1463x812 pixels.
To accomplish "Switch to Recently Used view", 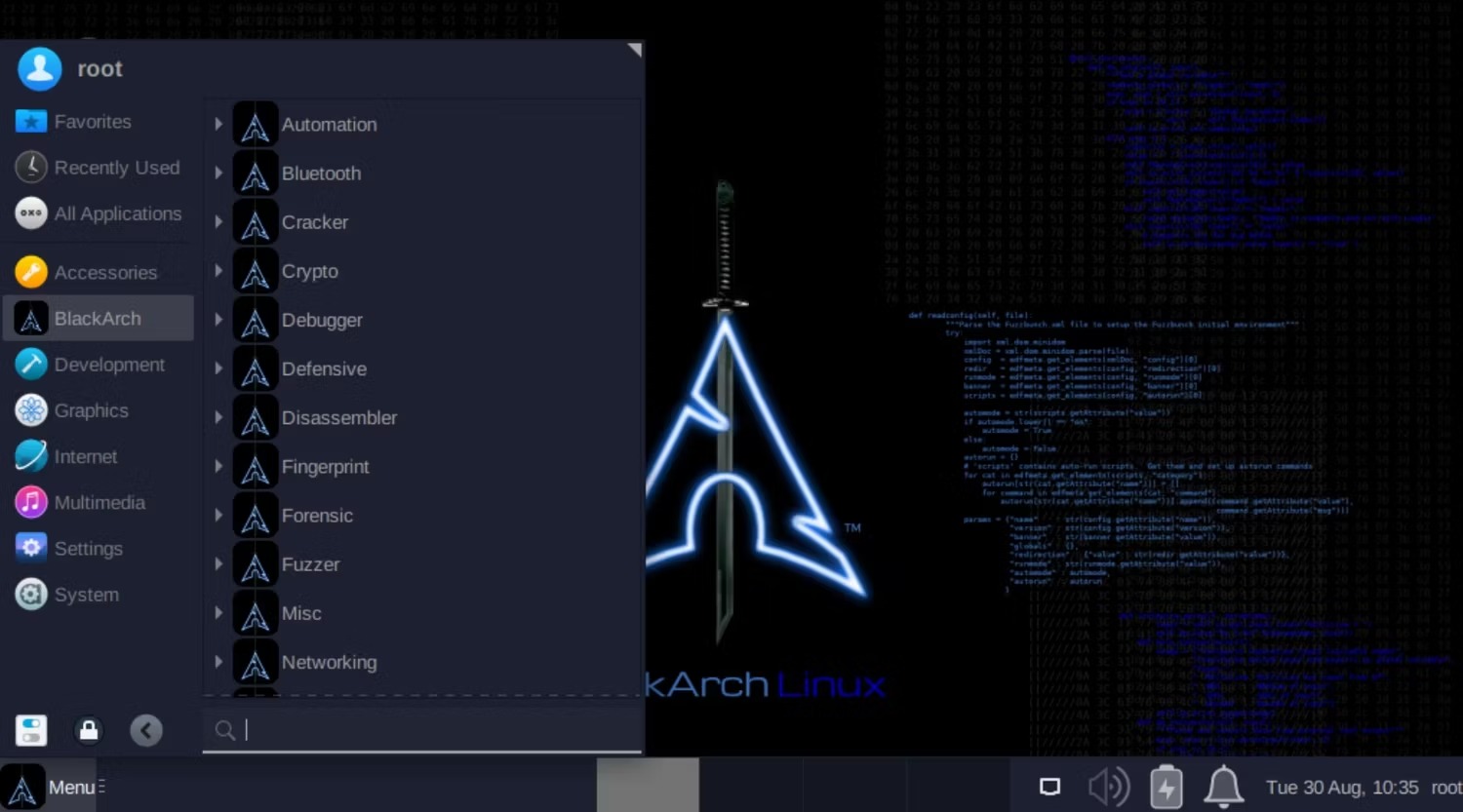I will coord(31,167).
